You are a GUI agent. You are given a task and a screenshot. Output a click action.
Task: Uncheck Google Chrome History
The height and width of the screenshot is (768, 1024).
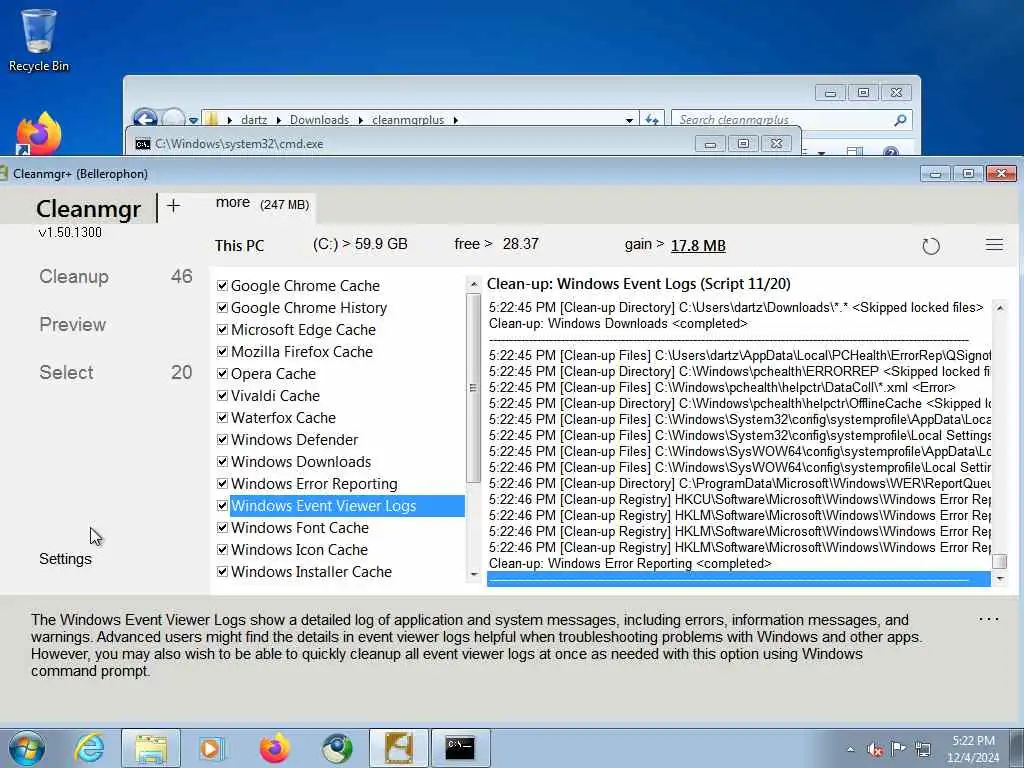(222, 308)
